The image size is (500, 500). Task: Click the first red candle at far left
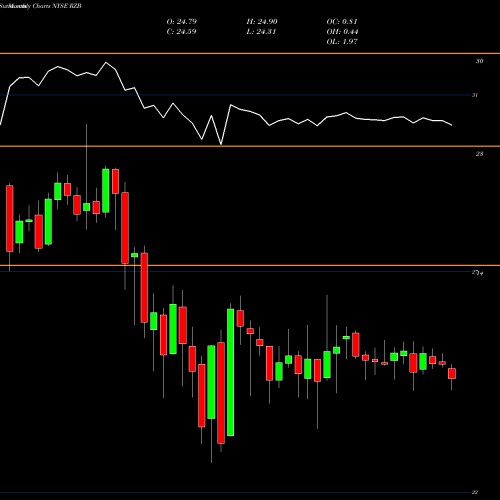10,218
